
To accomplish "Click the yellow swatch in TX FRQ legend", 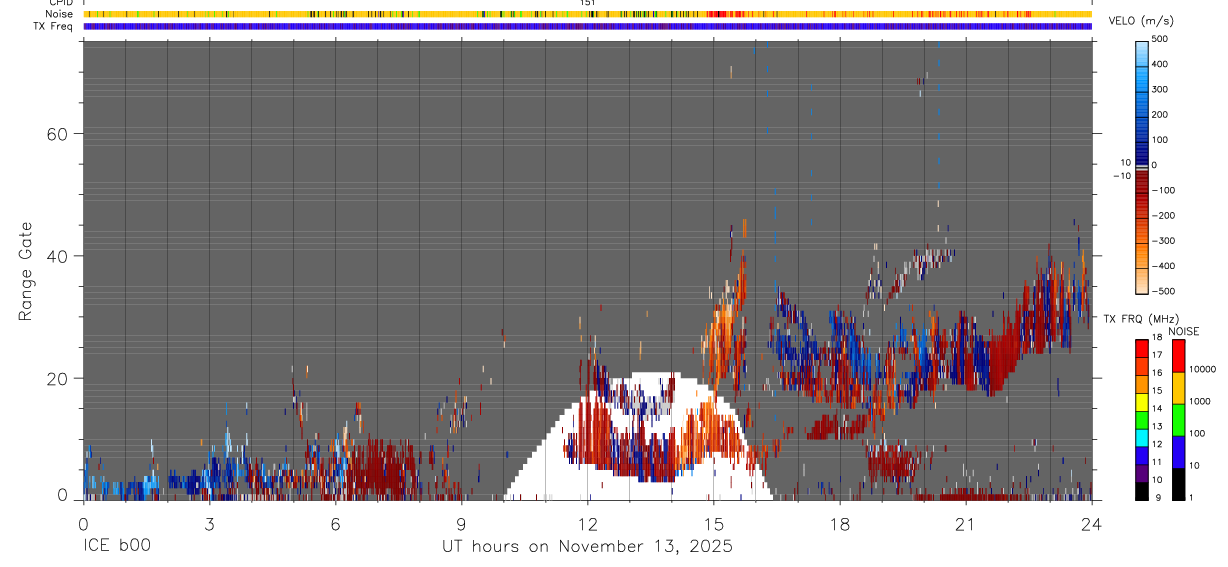I will 1141,401.
